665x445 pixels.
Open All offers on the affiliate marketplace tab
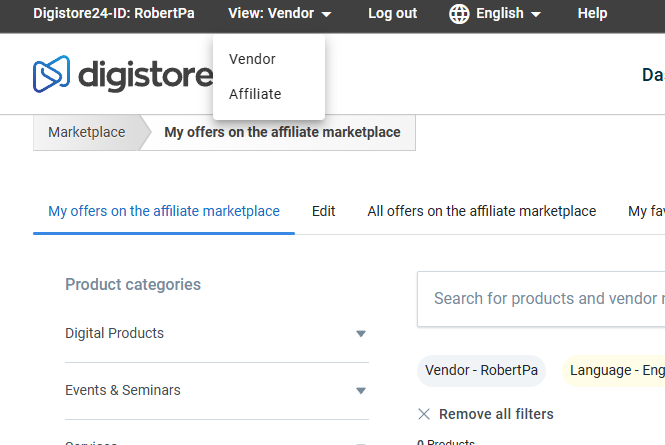pyautogui.click(x=481, y=211)
